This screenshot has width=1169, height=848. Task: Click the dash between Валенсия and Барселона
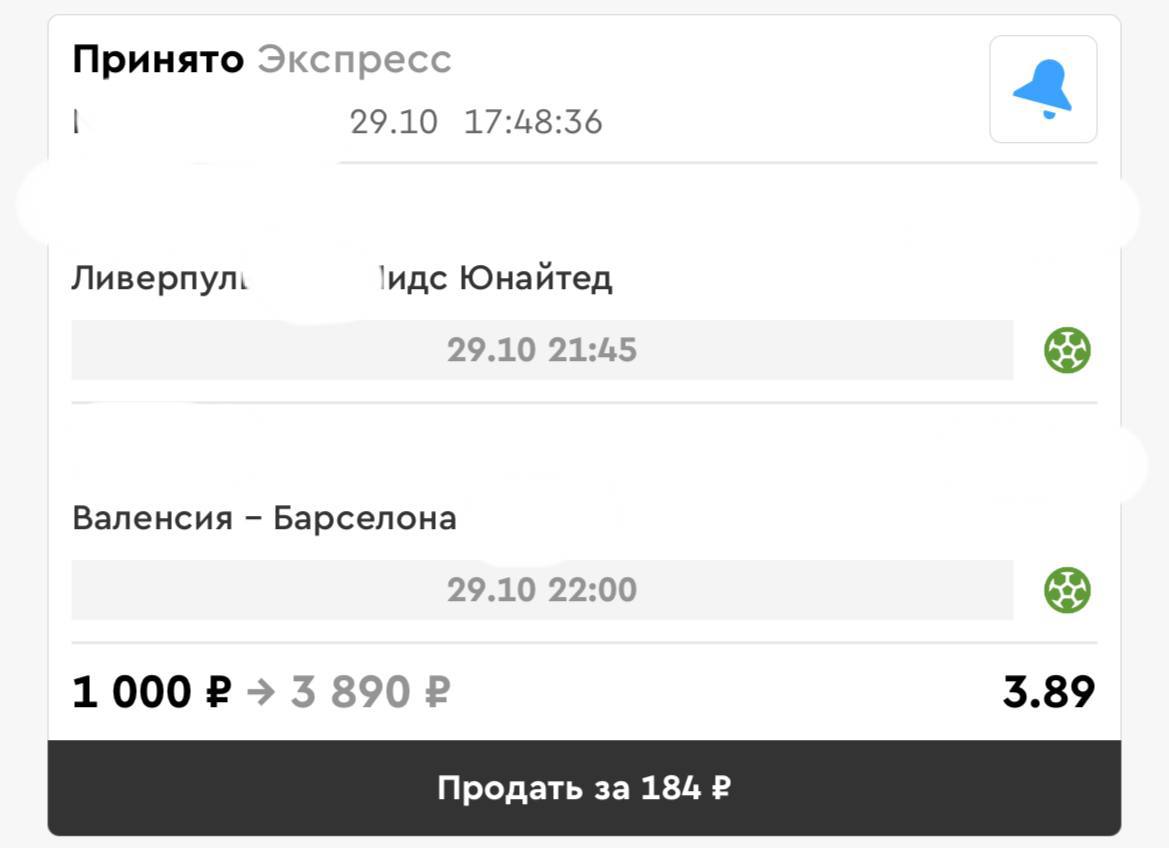pyautogui.click(x=253, y=519)
